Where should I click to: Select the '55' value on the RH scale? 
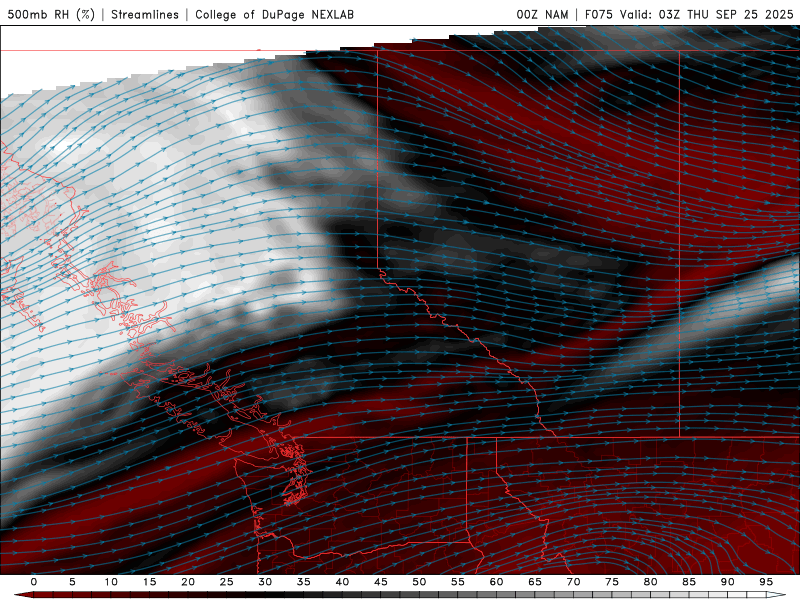click(x=458, y=582)
